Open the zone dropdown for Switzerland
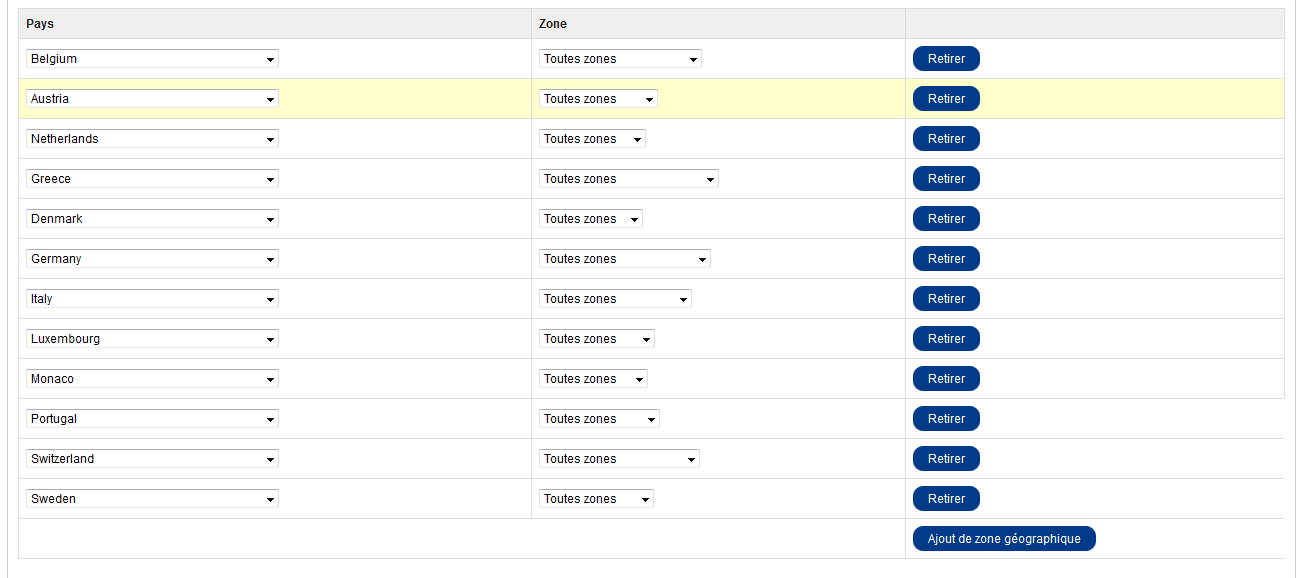Image resolution: width=1309 pixels, height=578 pixels. click(619, 459)
